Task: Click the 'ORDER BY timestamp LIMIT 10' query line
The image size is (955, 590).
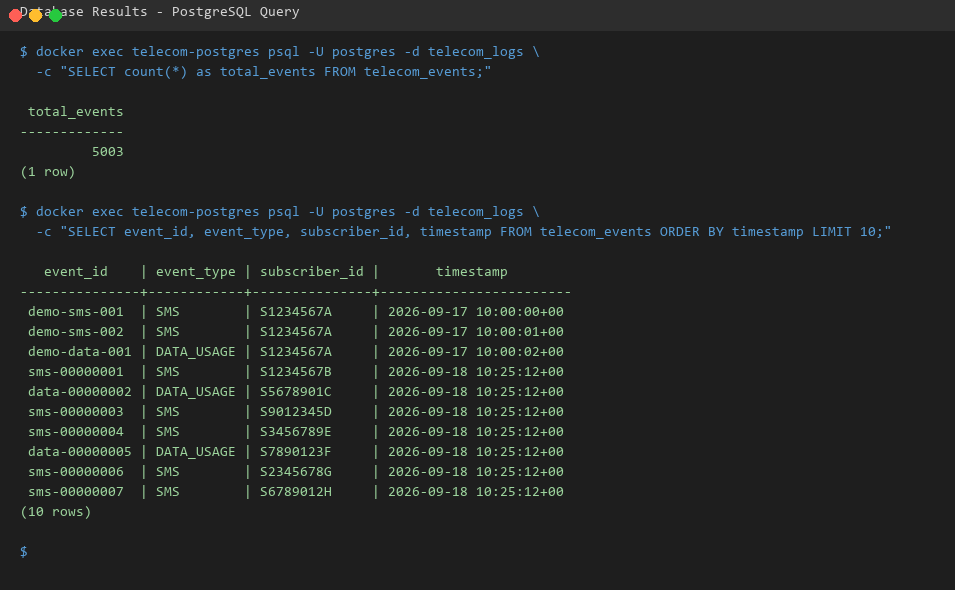Action: [x=463, y=232]
